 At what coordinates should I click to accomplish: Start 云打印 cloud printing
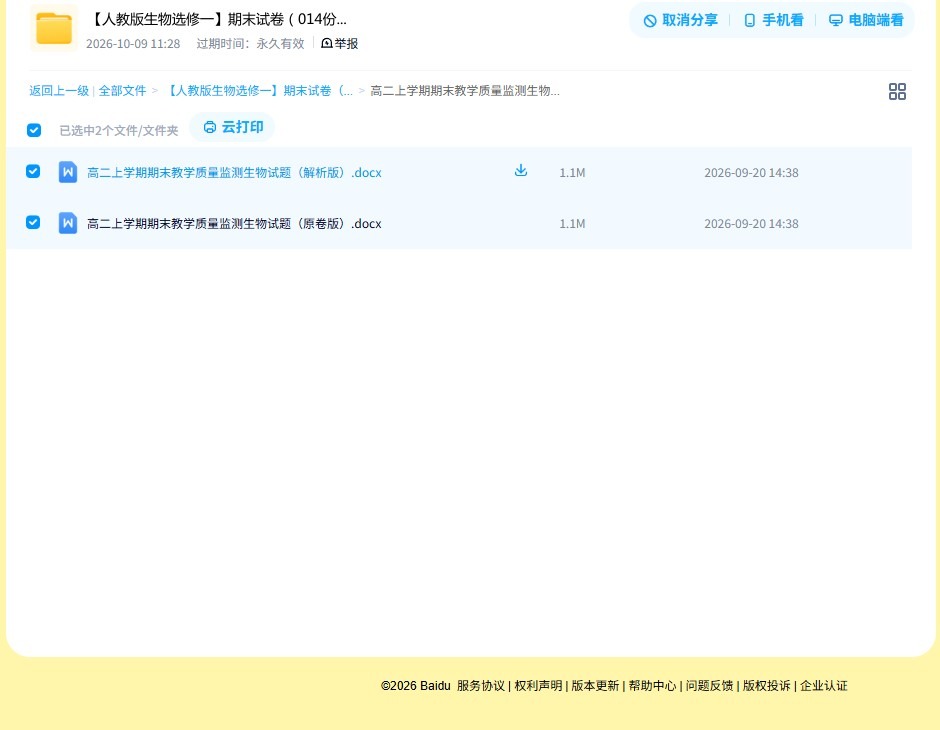233,127
